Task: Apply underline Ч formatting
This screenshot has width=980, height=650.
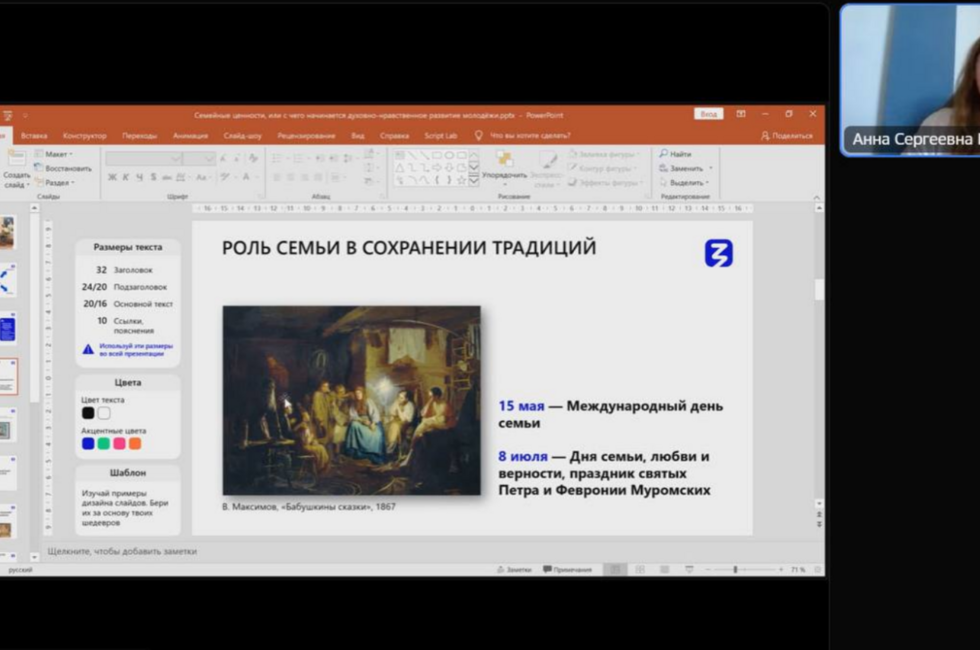Action: 139,178
